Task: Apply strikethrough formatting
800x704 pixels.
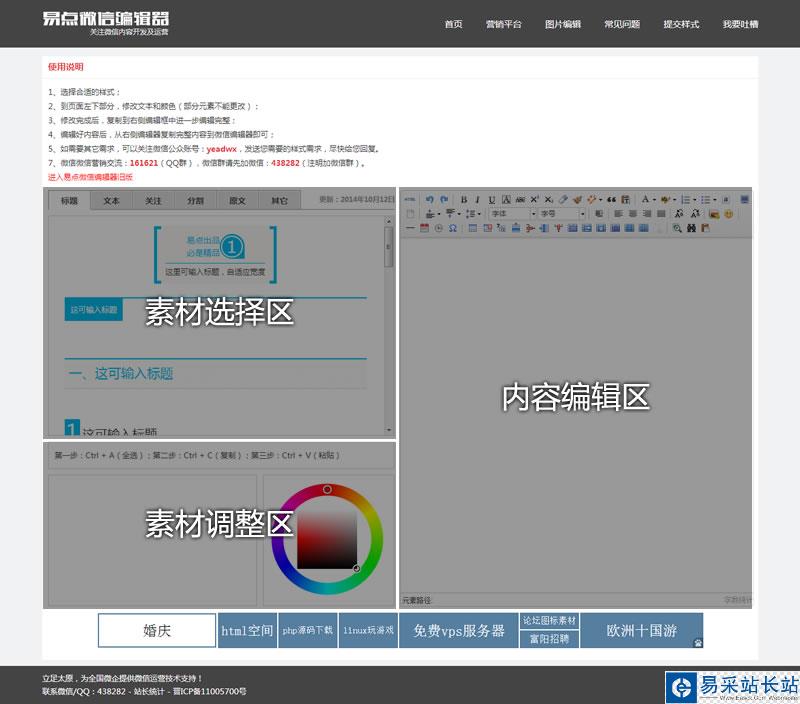Action: (520, 199)
